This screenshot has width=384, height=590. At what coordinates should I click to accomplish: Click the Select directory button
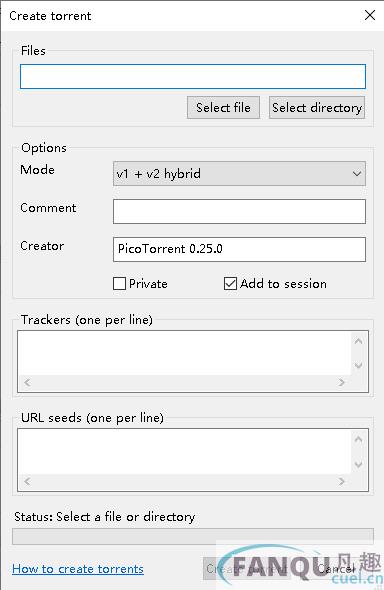tap(317, 108)
